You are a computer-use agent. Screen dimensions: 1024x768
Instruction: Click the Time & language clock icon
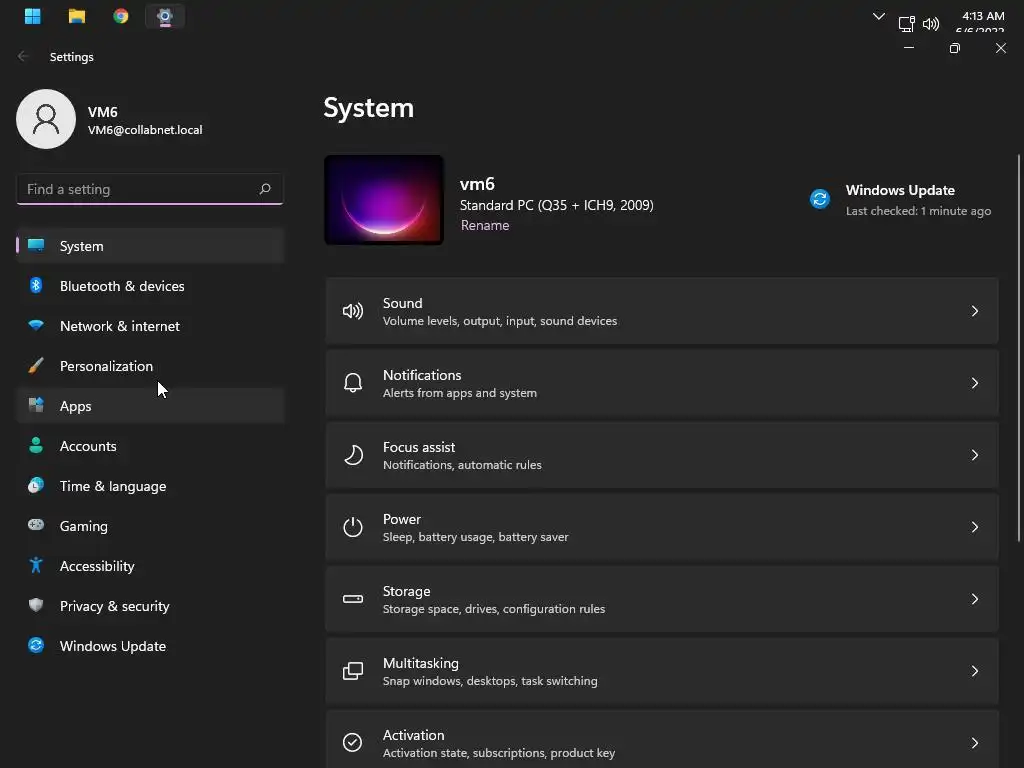36,485
